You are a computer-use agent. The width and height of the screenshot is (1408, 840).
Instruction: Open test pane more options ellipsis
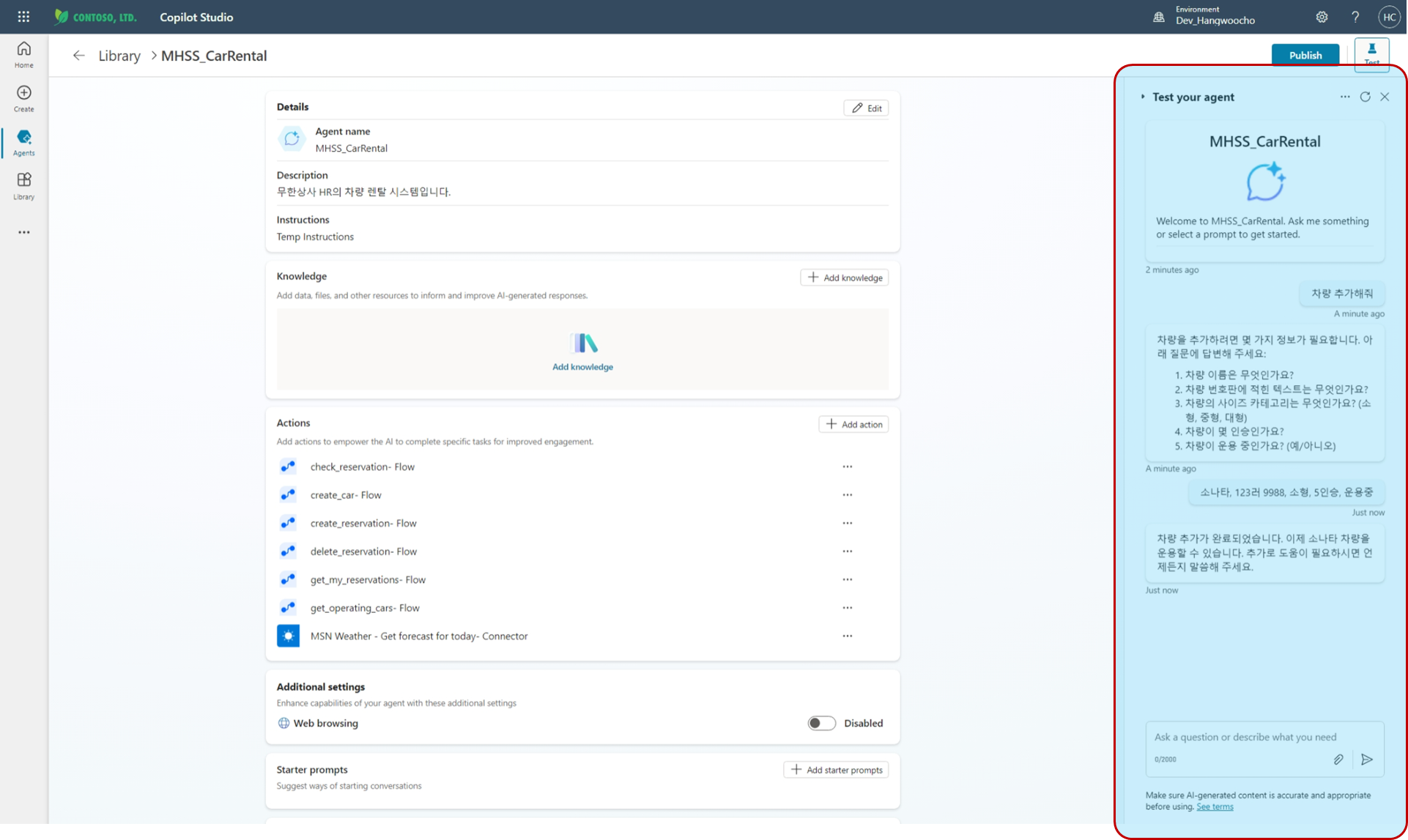(1345, 97)
